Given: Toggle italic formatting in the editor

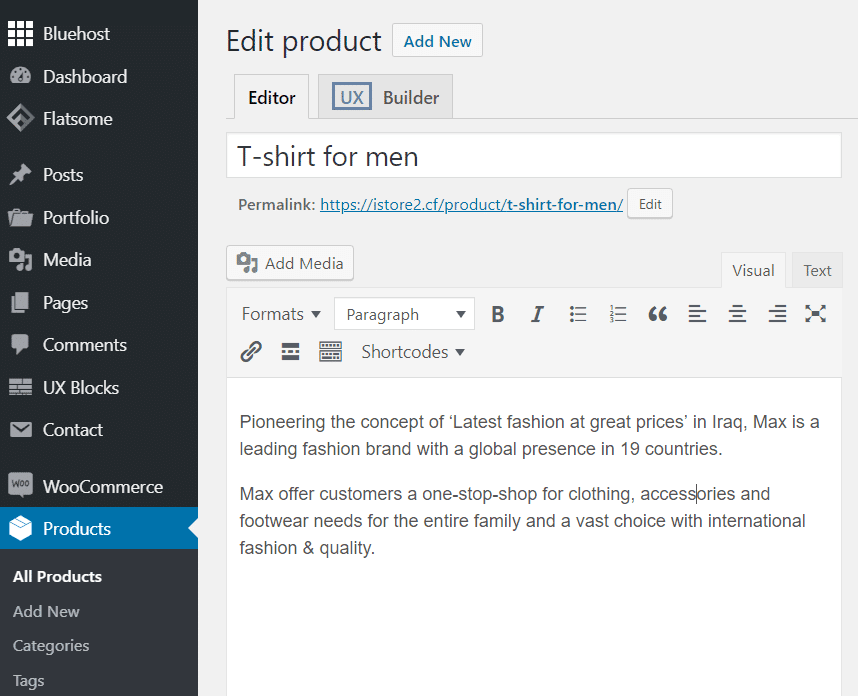Looking at the screenshot, I should coord(537,314).
